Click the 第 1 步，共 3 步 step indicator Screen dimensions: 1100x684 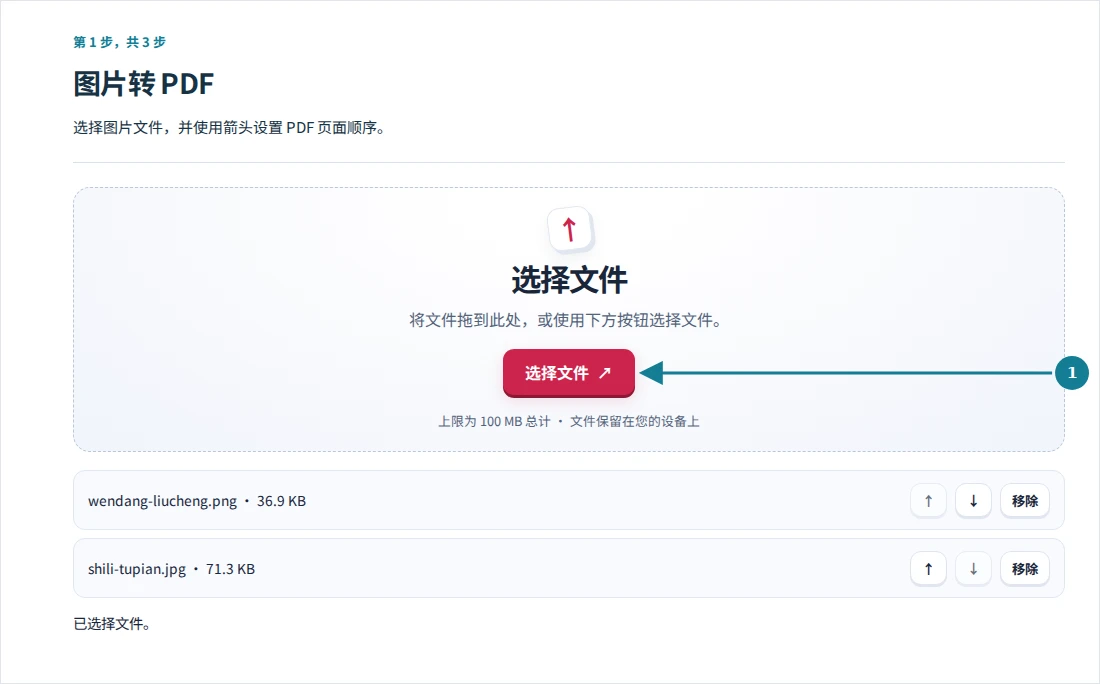tap(119, 42)
